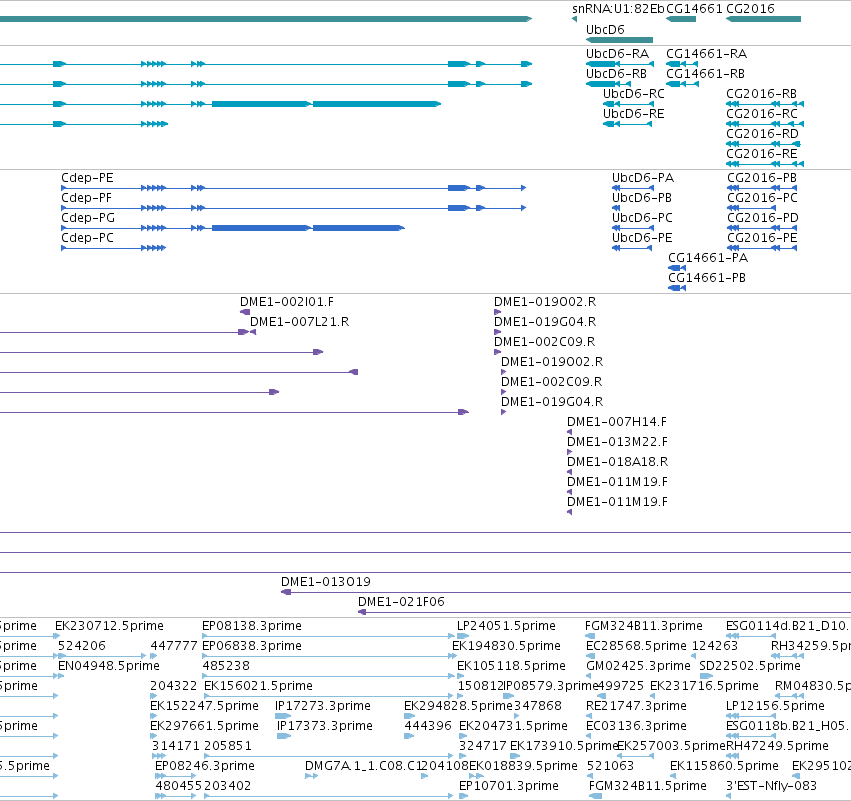This screenshot has height=801, width=851.
Task: Select the CG14661 gene label in top track
Action: [x=694, y=9]
